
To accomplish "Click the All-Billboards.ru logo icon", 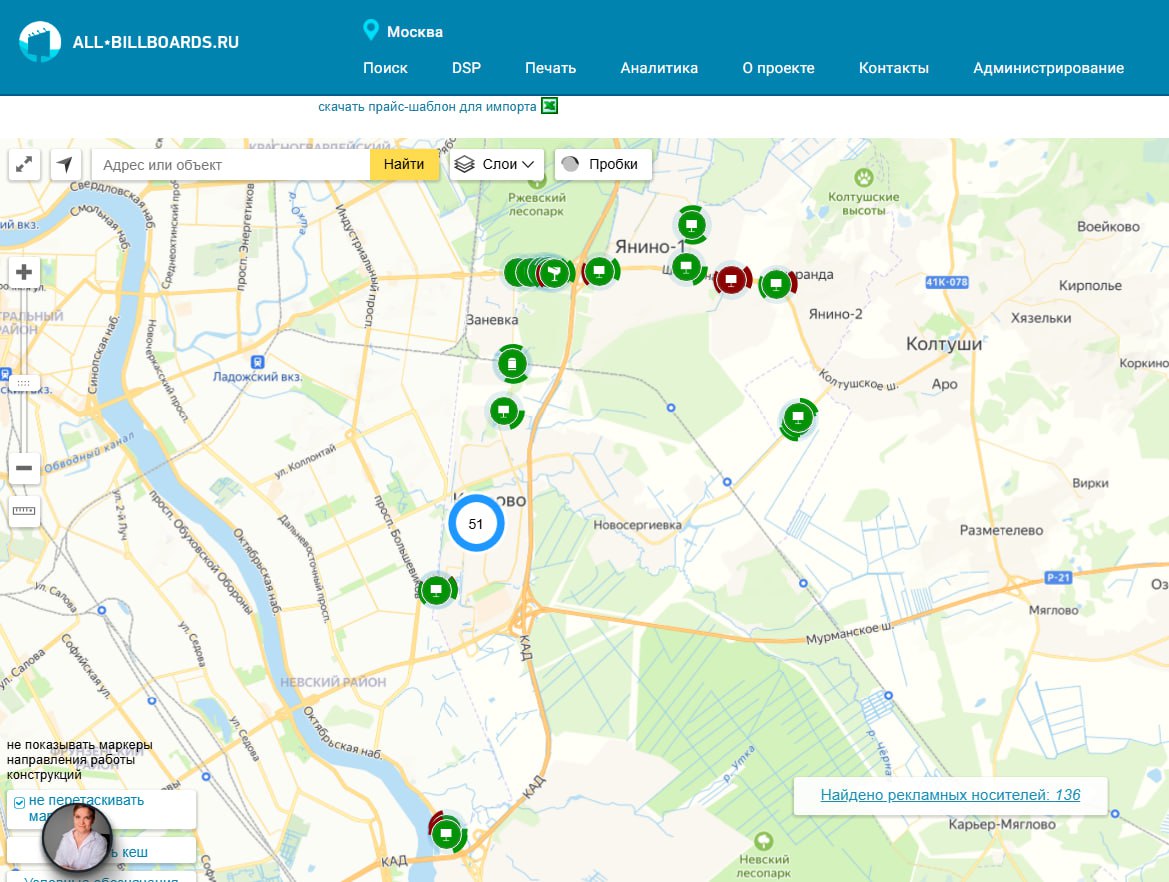I will pos(40,42).
